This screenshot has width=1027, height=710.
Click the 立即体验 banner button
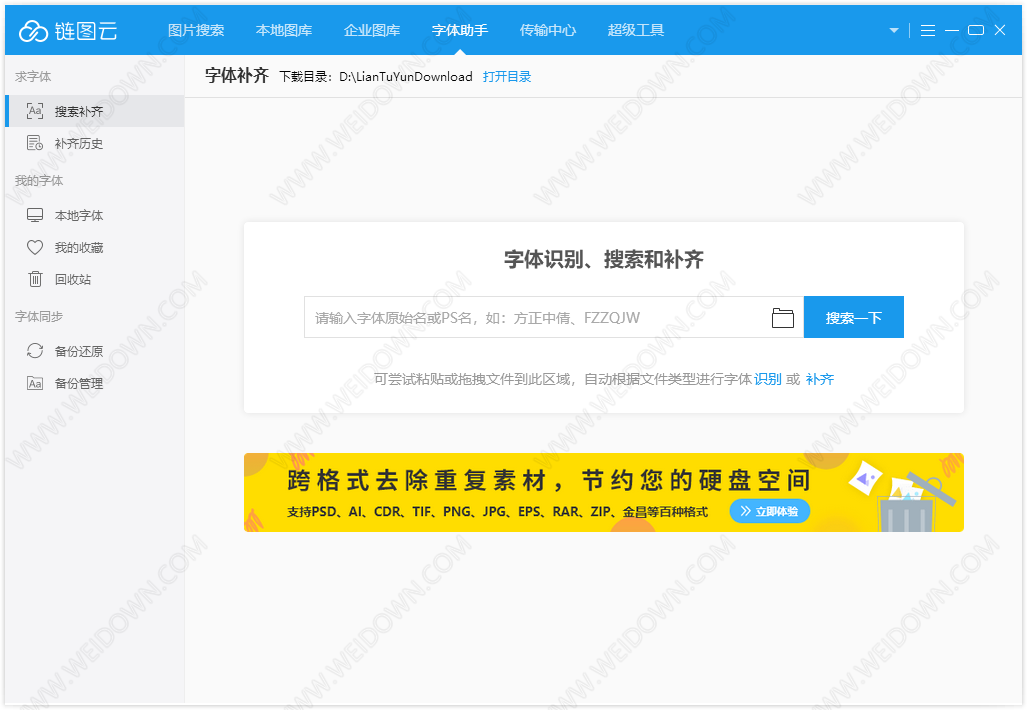(x=770, y=512)
